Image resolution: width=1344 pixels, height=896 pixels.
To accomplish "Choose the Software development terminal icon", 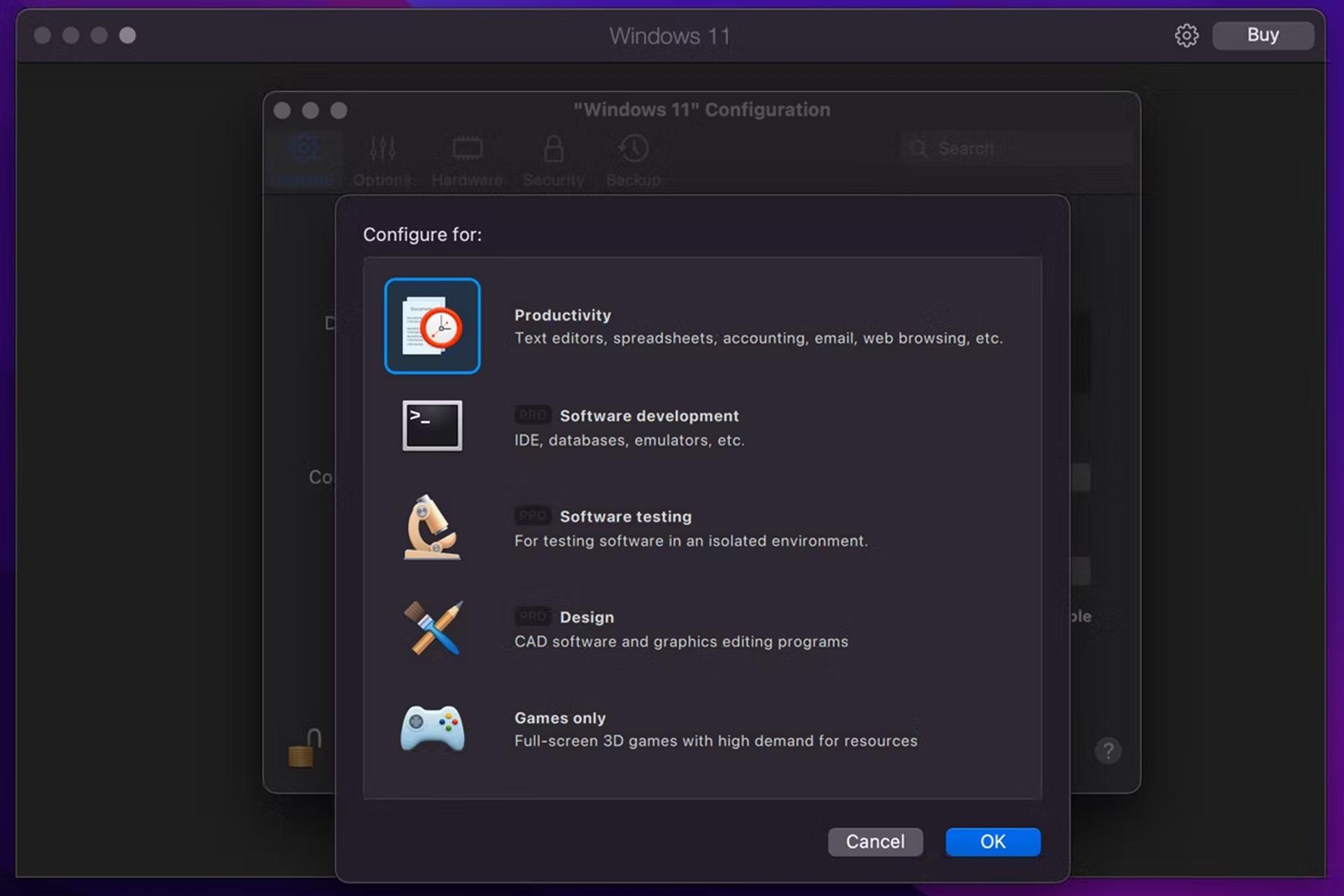I will 432,426.
